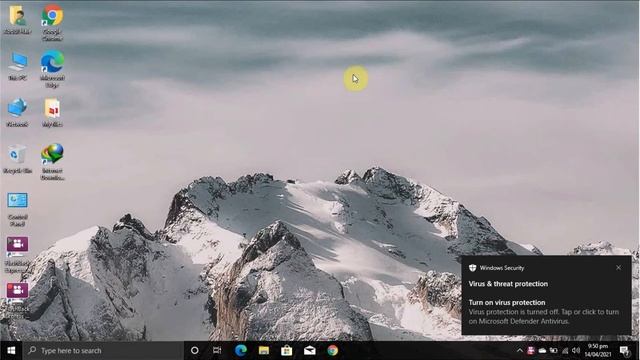
Task: Launch Chrome from the taskbar
Action: [333, 350]
